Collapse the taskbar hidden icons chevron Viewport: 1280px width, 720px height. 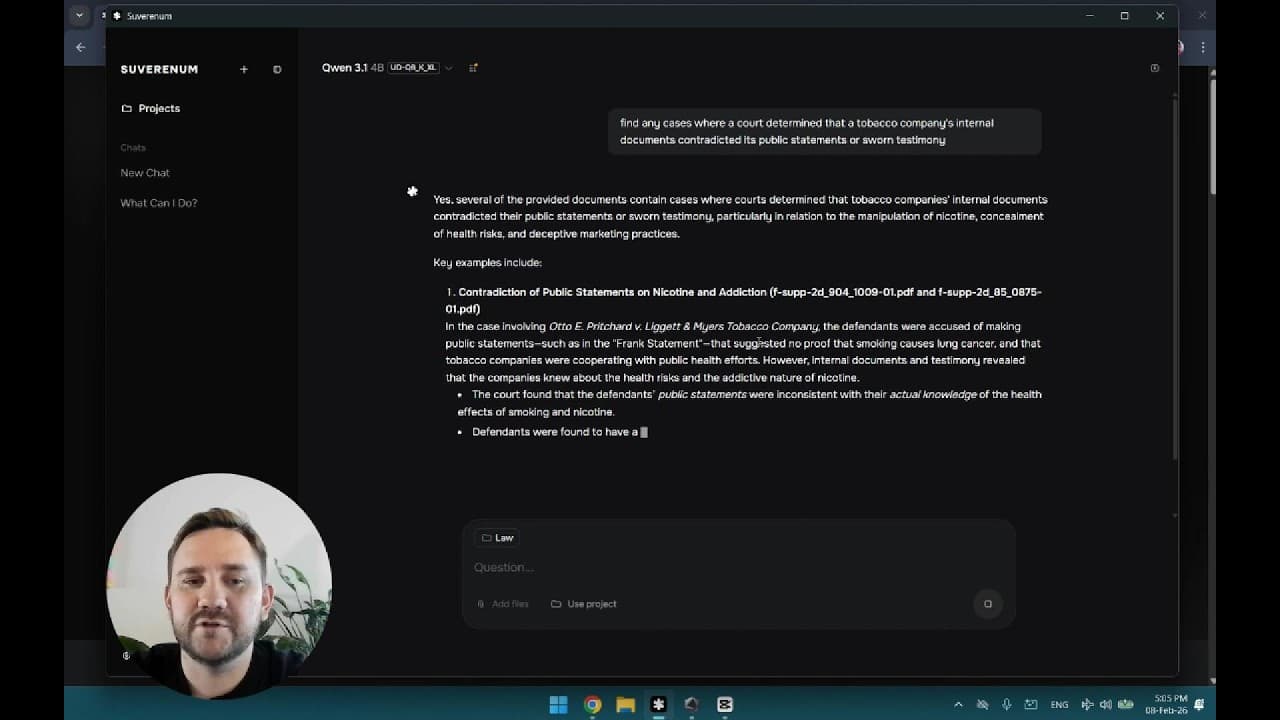pos(957,704)
